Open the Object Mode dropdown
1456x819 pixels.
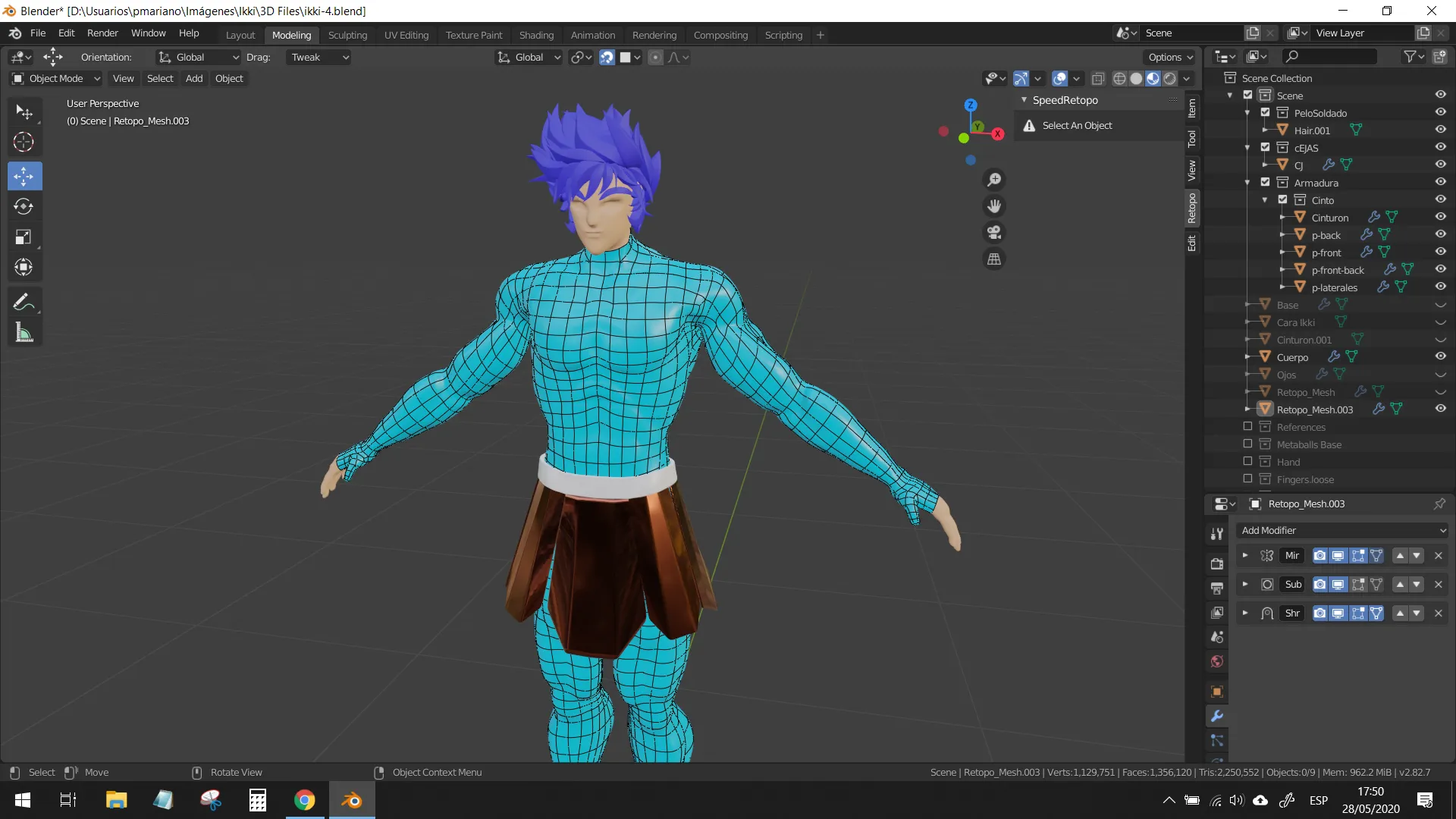(x=56, y=79)
